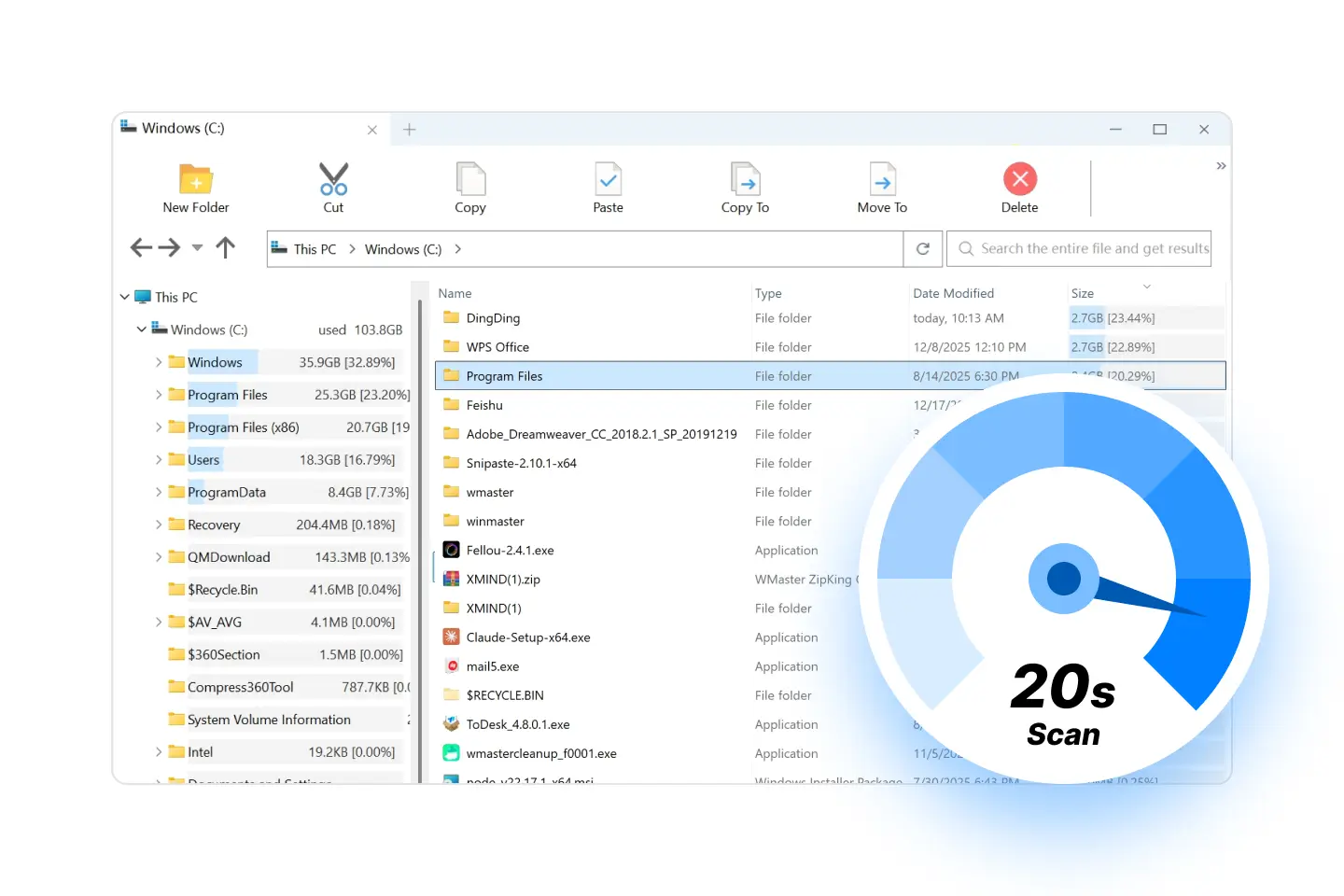Click the Paste icon
The image size is (1344, 896).
pos(608,181)
